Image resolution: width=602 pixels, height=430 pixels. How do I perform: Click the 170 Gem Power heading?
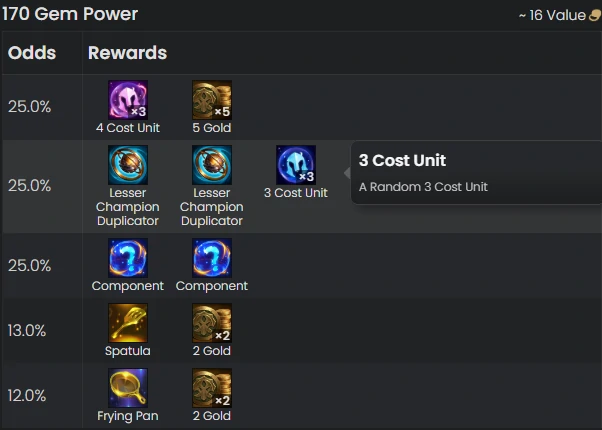[x=70, y=14]
